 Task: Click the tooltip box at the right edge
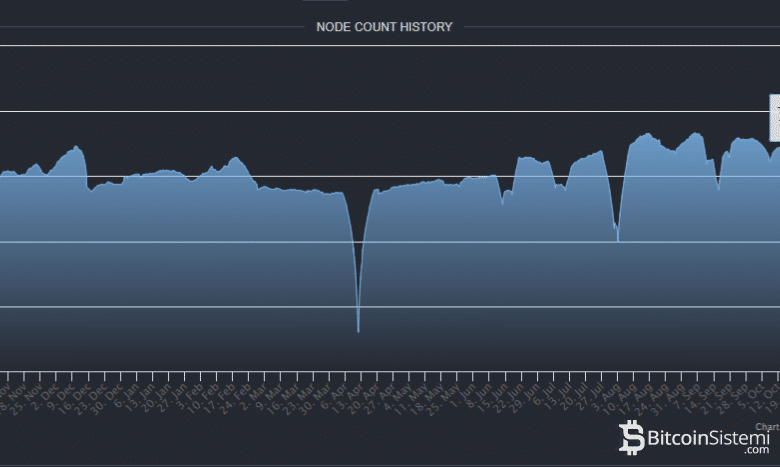774,117
